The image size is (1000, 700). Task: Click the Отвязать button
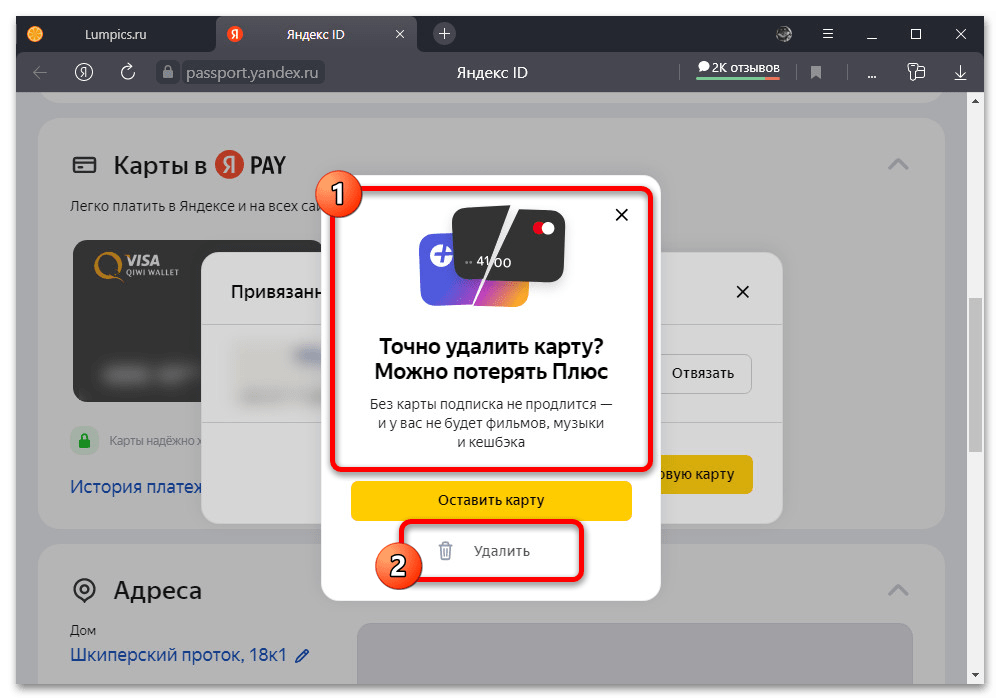702,373
